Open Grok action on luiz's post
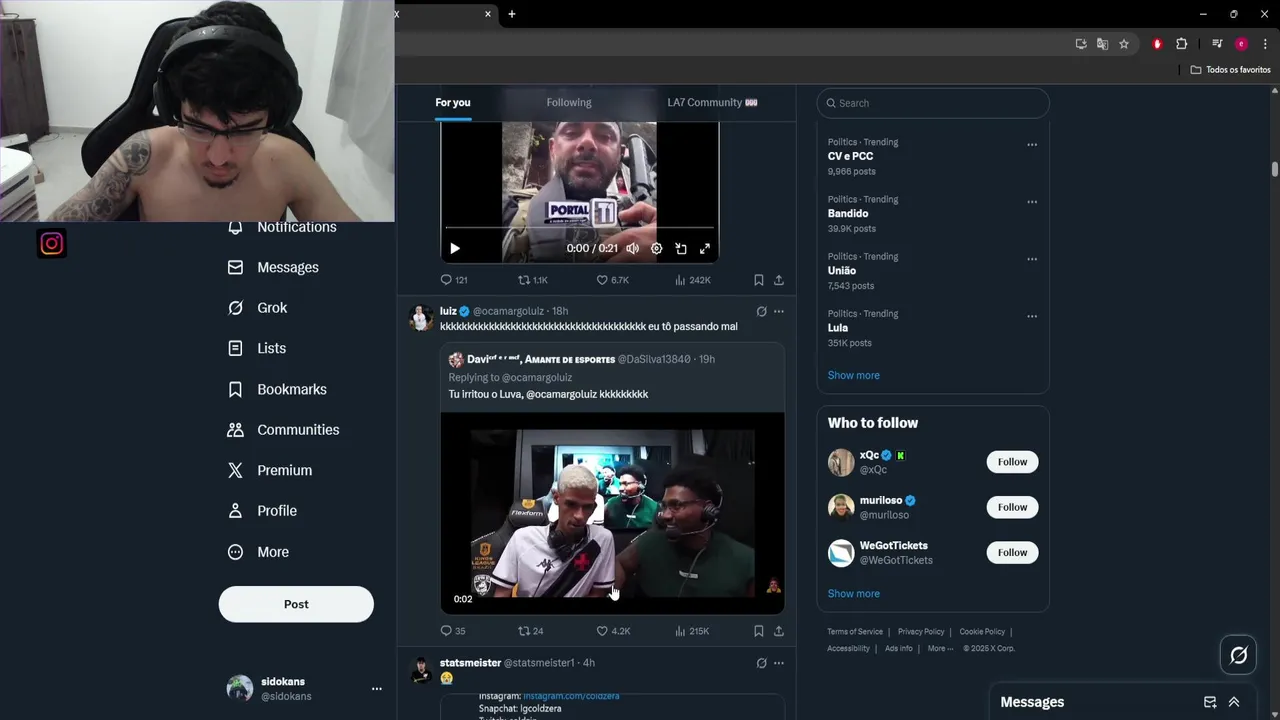 click(x=761, y=311)
